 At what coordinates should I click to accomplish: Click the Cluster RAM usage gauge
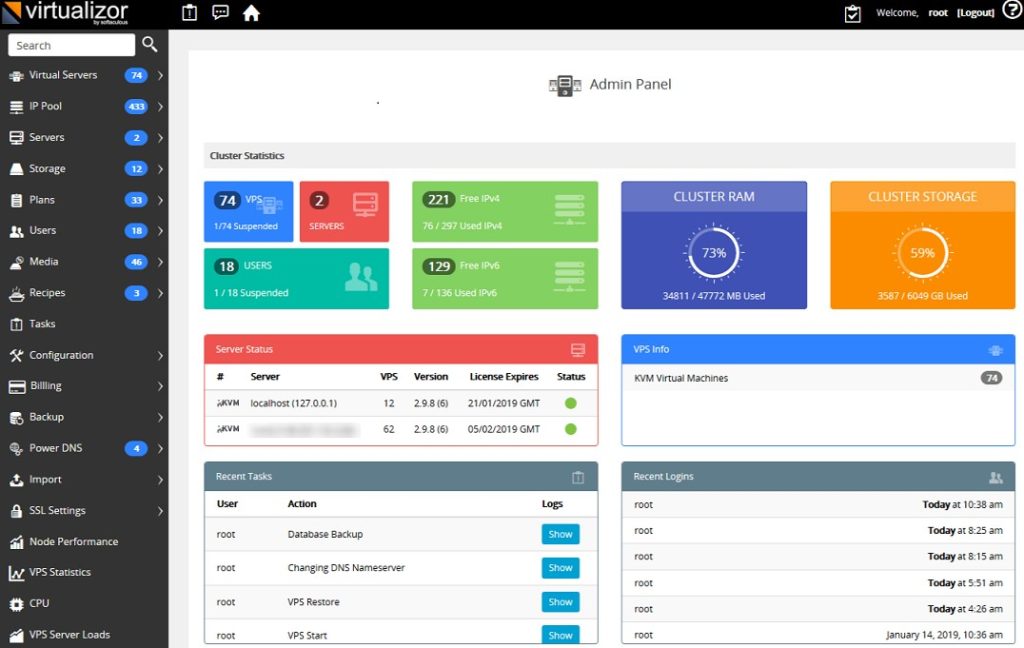[x=713, y=252]
